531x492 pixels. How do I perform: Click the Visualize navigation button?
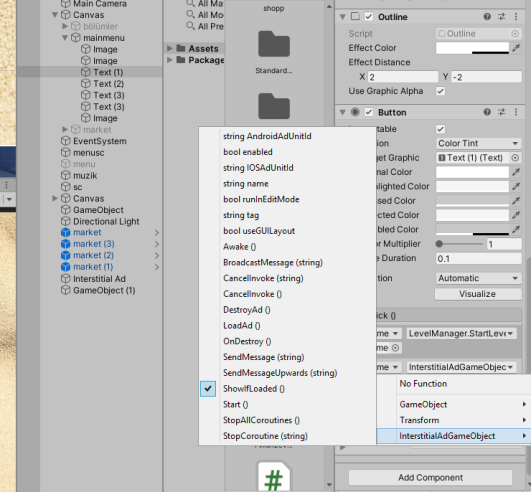[477, 294]
